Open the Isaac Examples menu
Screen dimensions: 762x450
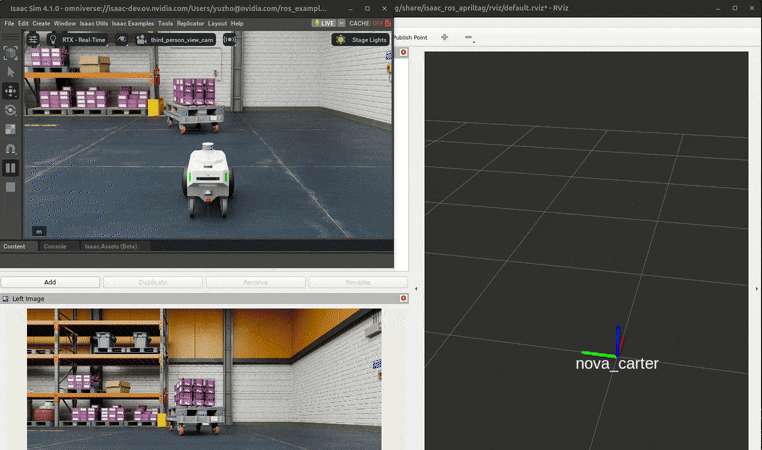click(132, 23)
